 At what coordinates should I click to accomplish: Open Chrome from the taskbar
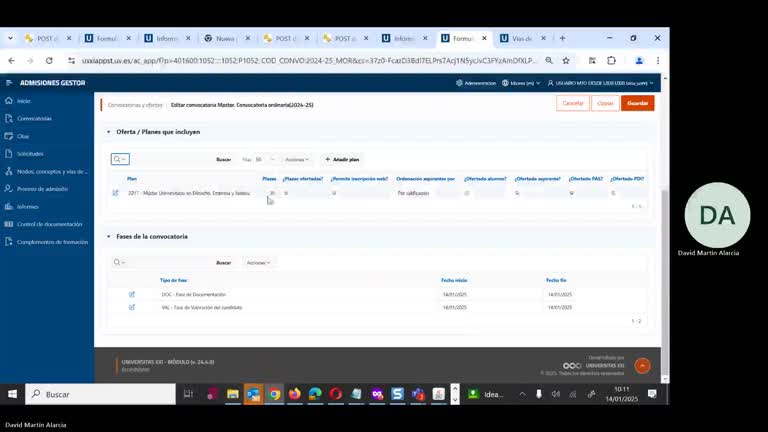(x=274, y=394)
